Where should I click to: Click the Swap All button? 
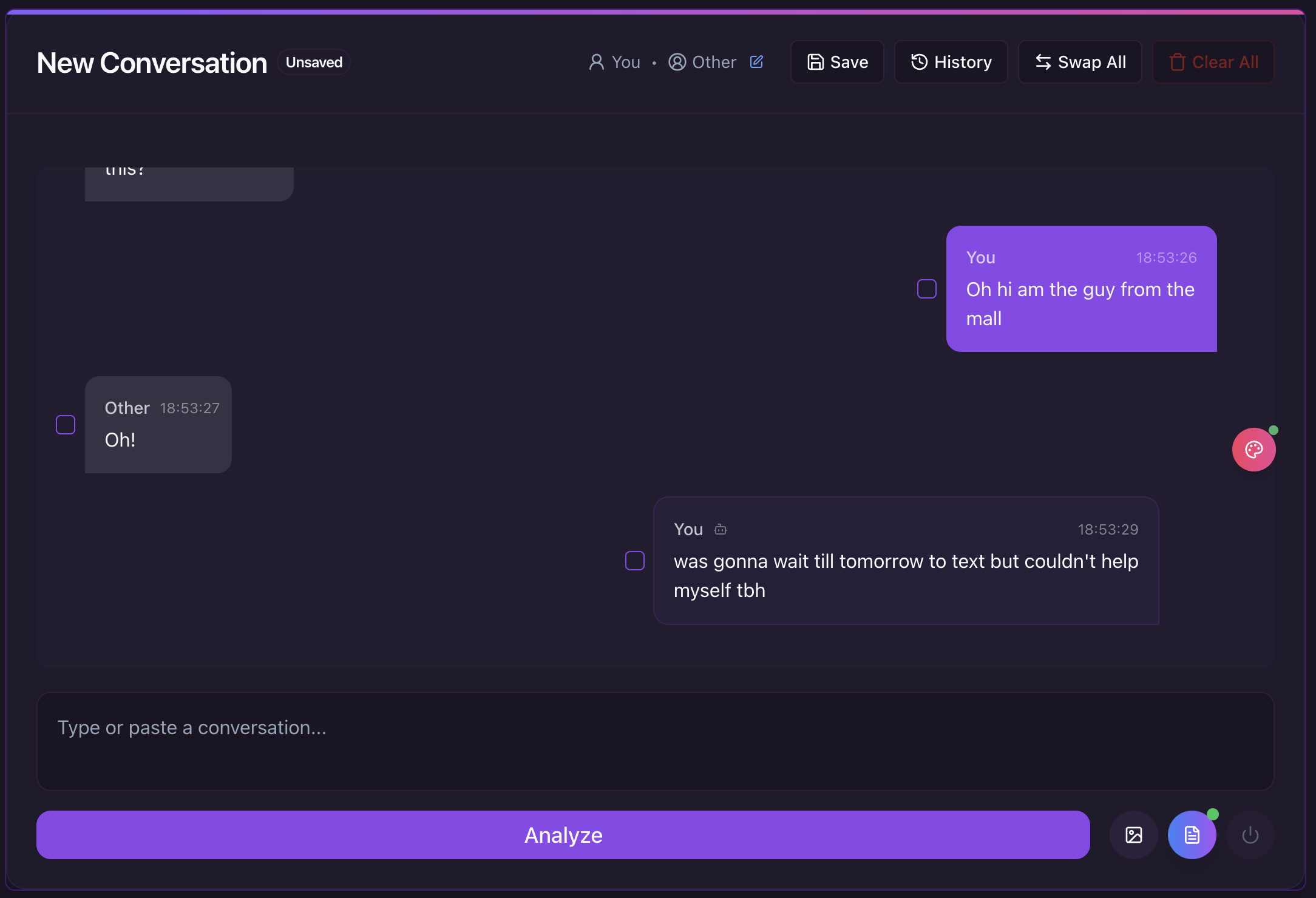[1080, 62]
